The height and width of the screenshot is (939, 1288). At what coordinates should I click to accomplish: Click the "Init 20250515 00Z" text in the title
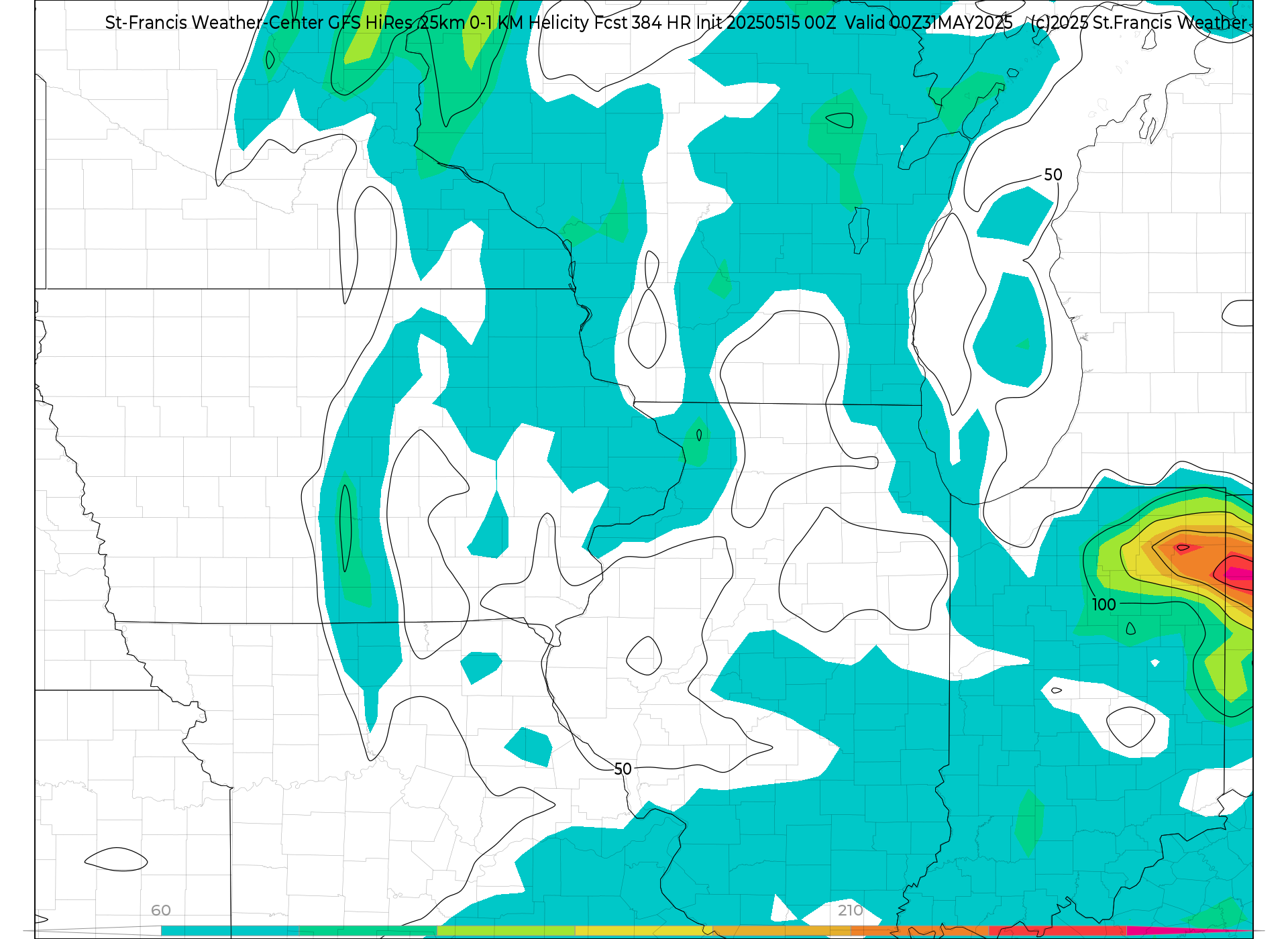click(766, 23)
